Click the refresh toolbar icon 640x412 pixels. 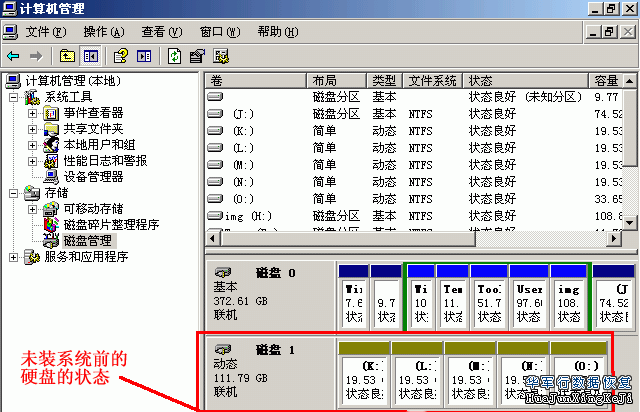click(175, 56)
